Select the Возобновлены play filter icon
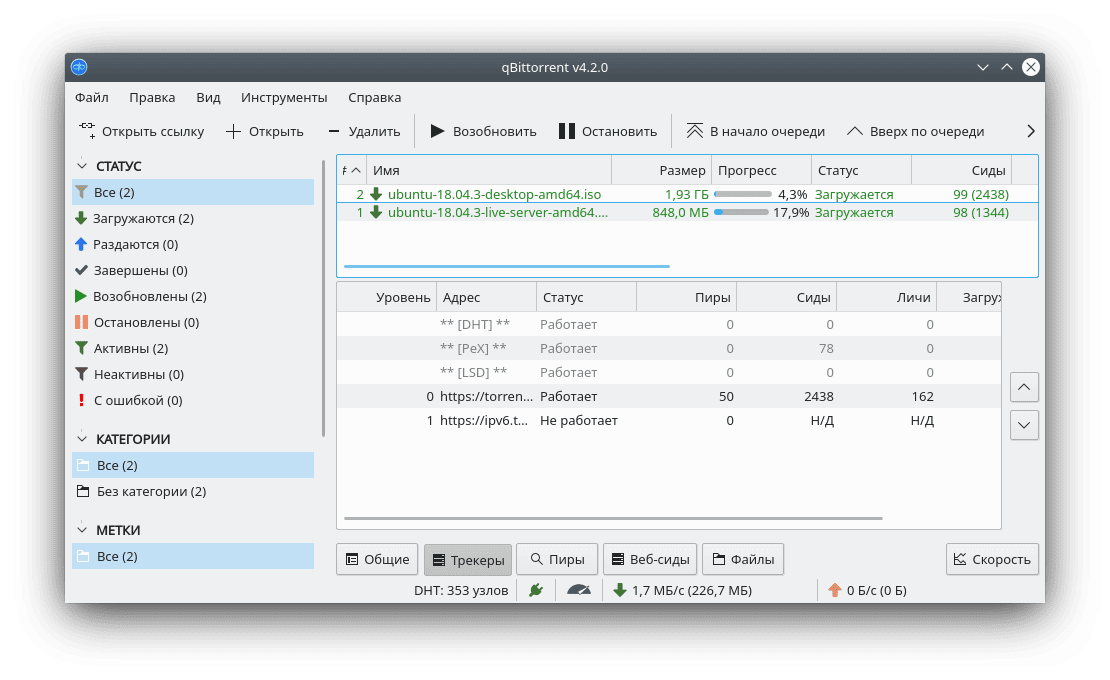The width and height of the screenshot is (1110, 680). coord(81,296)
